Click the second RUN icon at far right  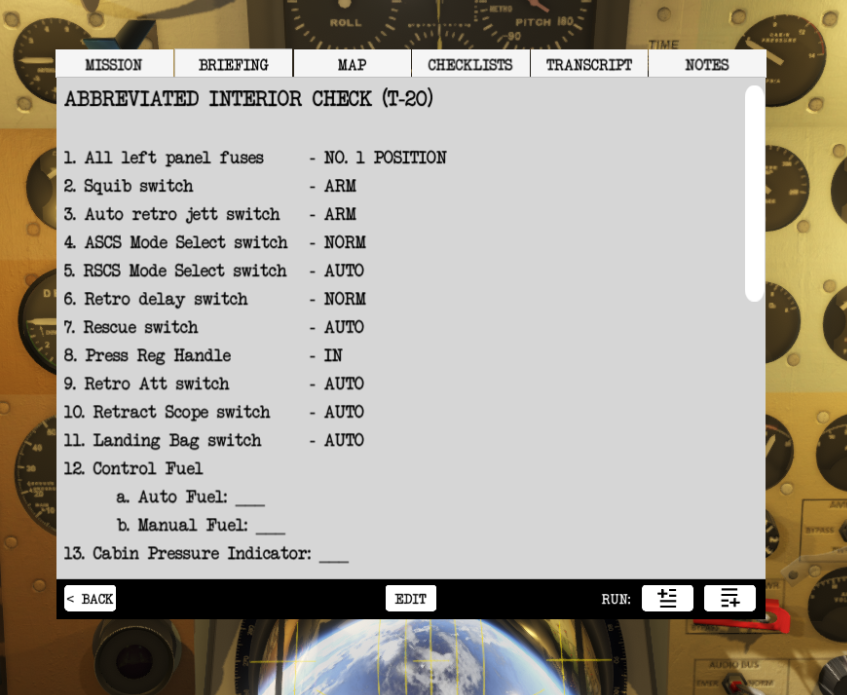click(729, 598)
